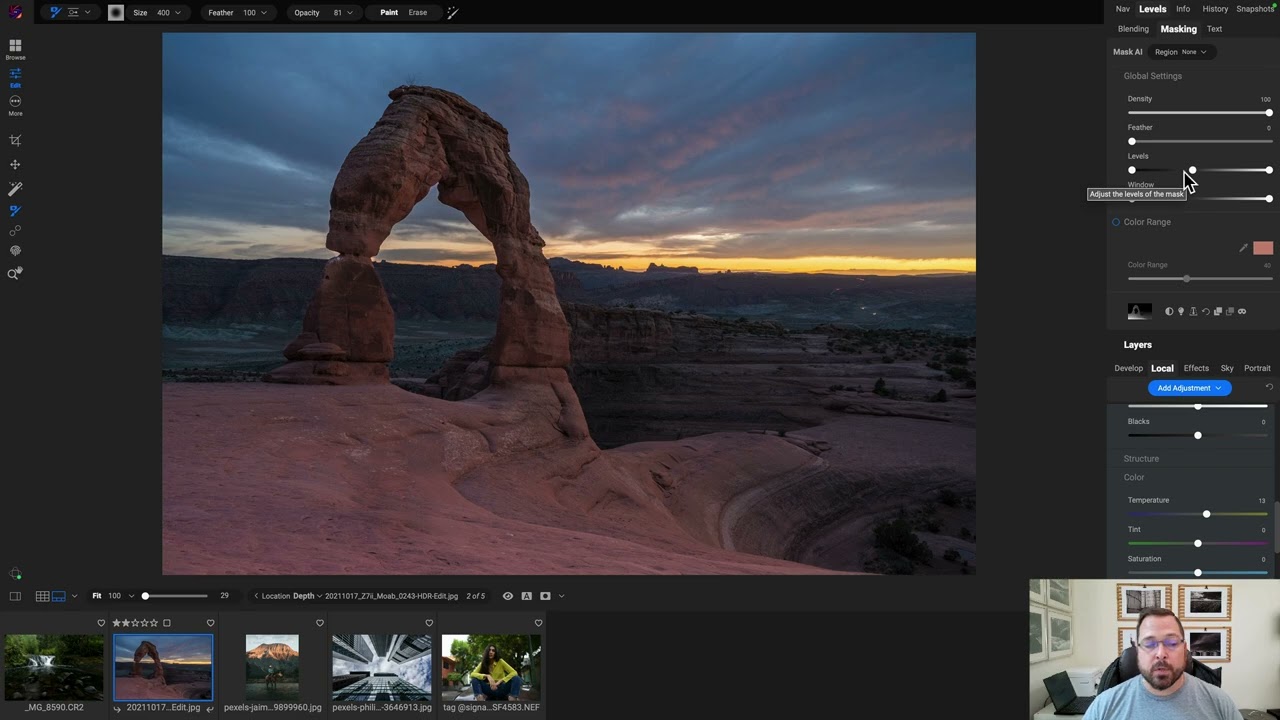The image size is (1280, 720).
Task: Select the Local adjustment brush tool
Action: pyautogui.click(x=15, y=188)
